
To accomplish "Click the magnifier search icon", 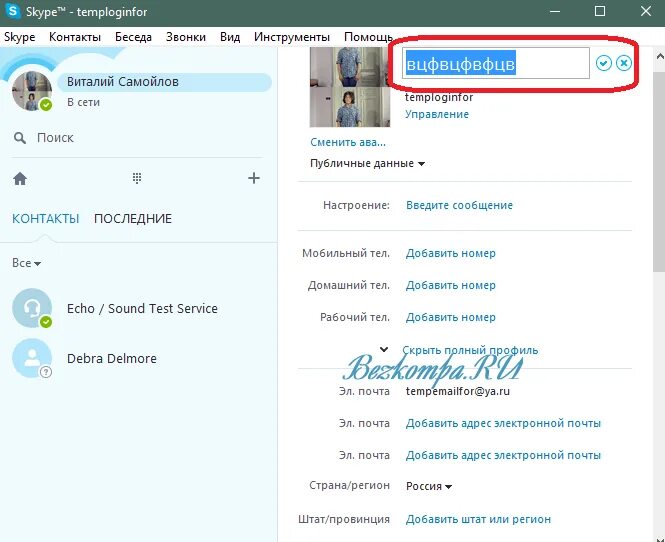I will click(x=20, y=138).
